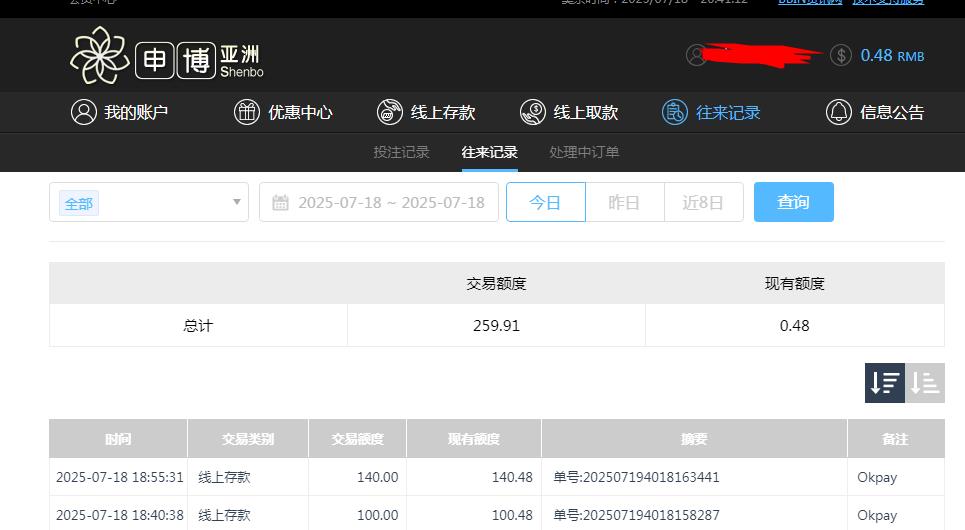Viewport: 965px width, 530px height.
Task: Click the 线上存款 deposit icon
Action: [x=390, y=113]
